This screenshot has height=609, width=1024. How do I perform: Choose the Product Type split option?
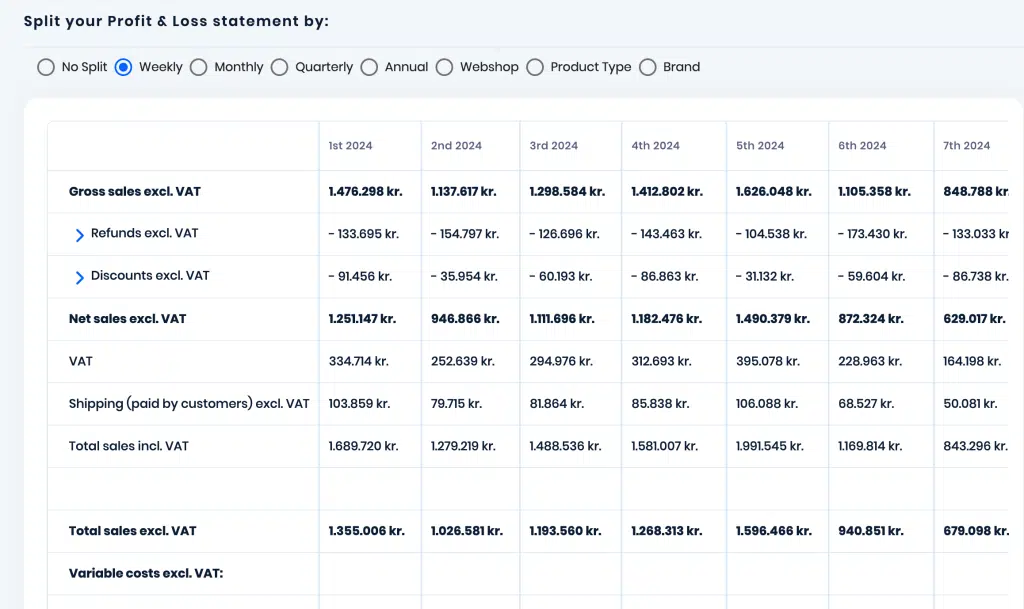point(535,67)
